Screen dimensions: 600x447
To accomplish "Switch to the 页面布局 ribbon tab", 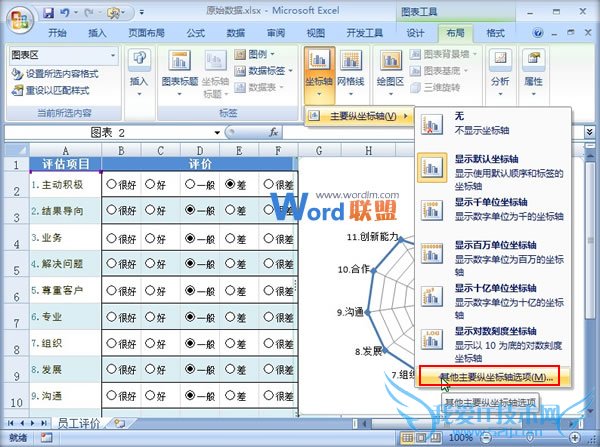I will click(147, 33).
